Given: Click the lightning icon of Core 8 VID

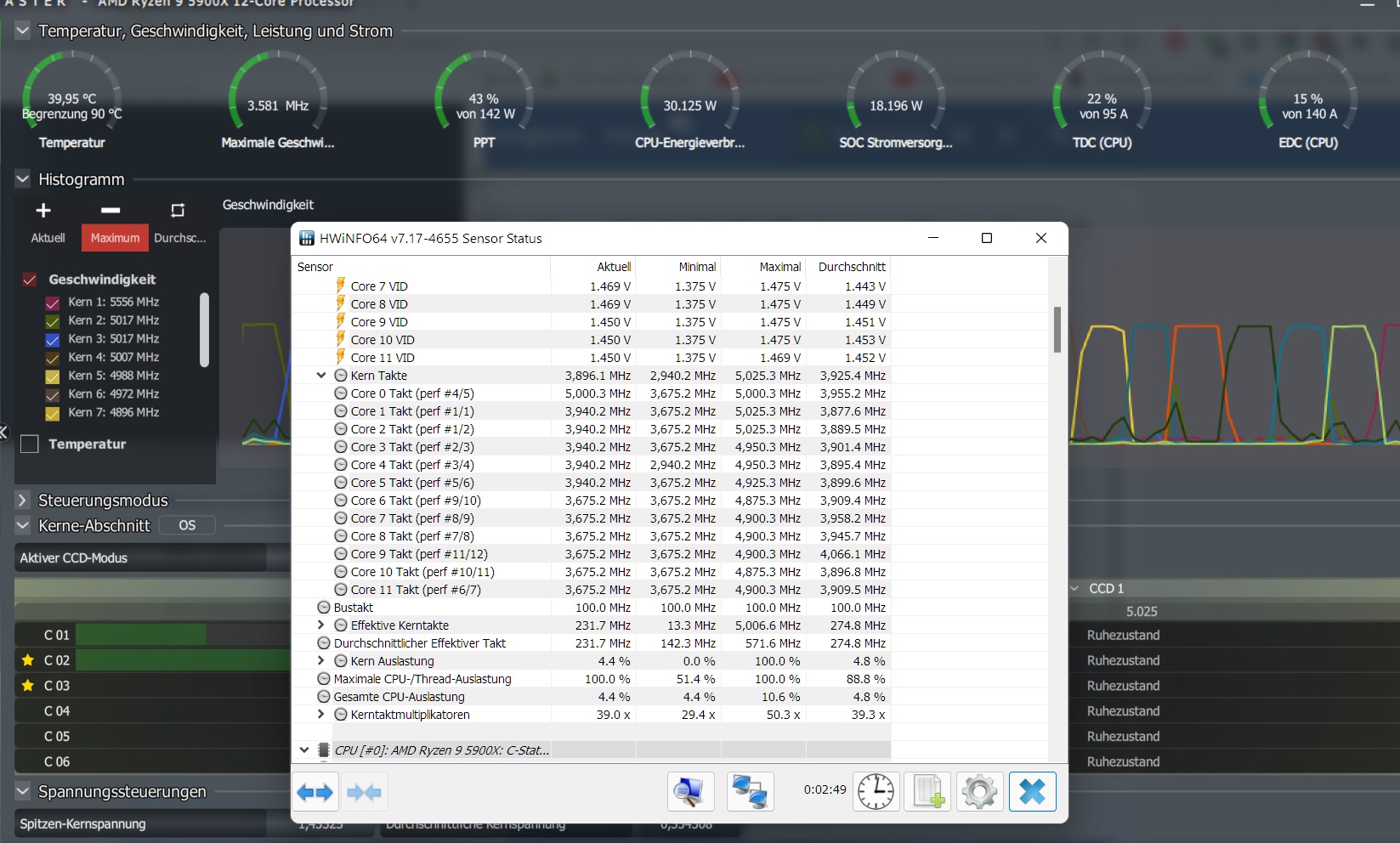Looking at the screenshot, I should [340, 303].
